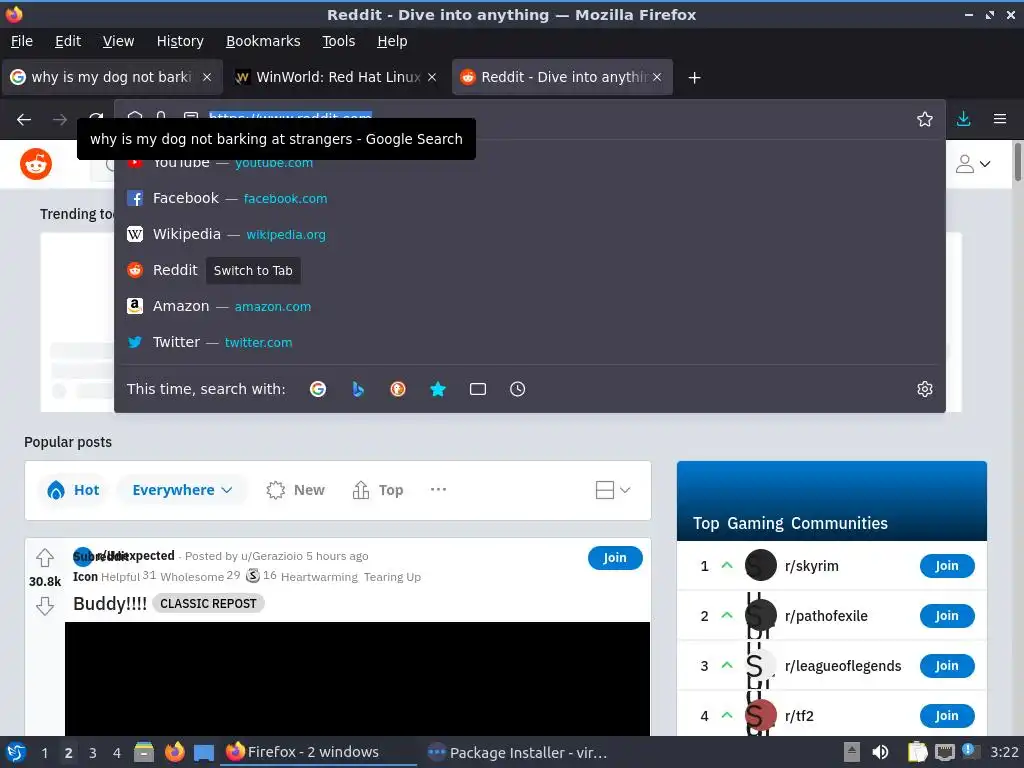Join the post's subreddit via Join button
Image resolution: width=1024 pixels, height=768 pixels.
click(x=615, y=558)
